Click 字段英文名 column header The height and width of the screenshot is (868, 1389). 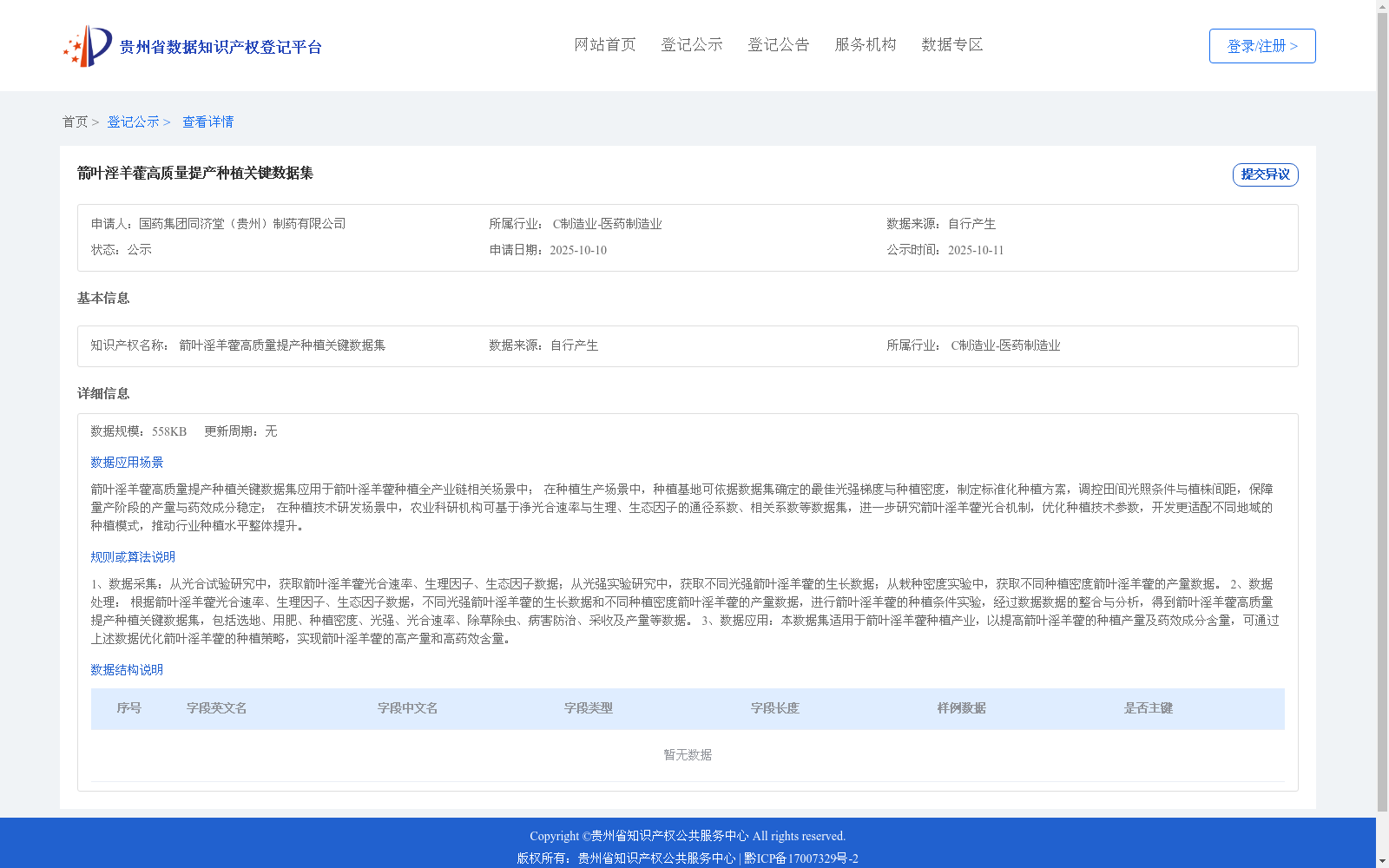217,708
